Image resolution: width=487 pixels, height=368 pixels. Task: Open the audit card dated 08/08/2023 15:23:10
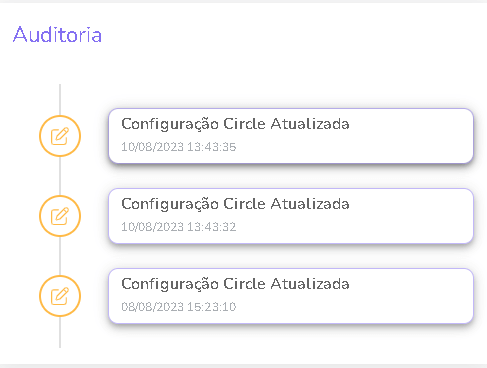(291, 296)
